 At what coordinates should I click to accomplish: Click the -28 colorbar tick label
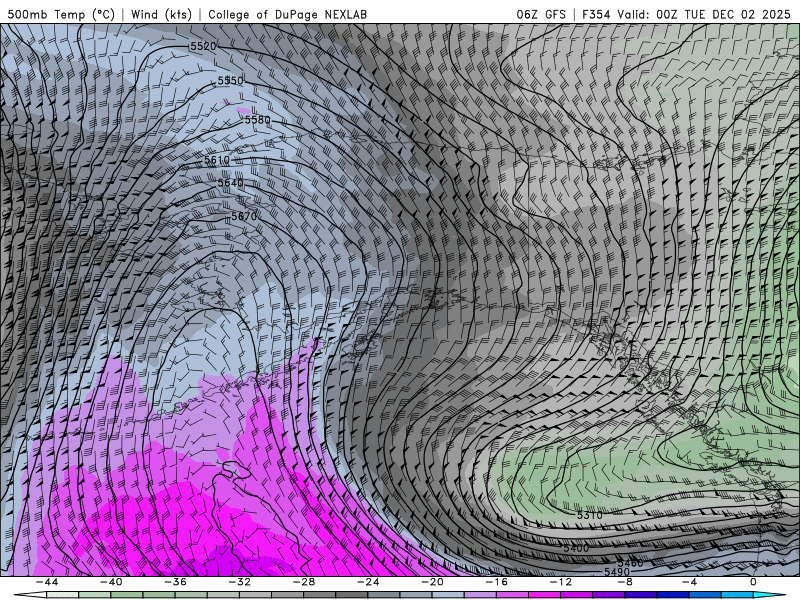pos(304,582)
